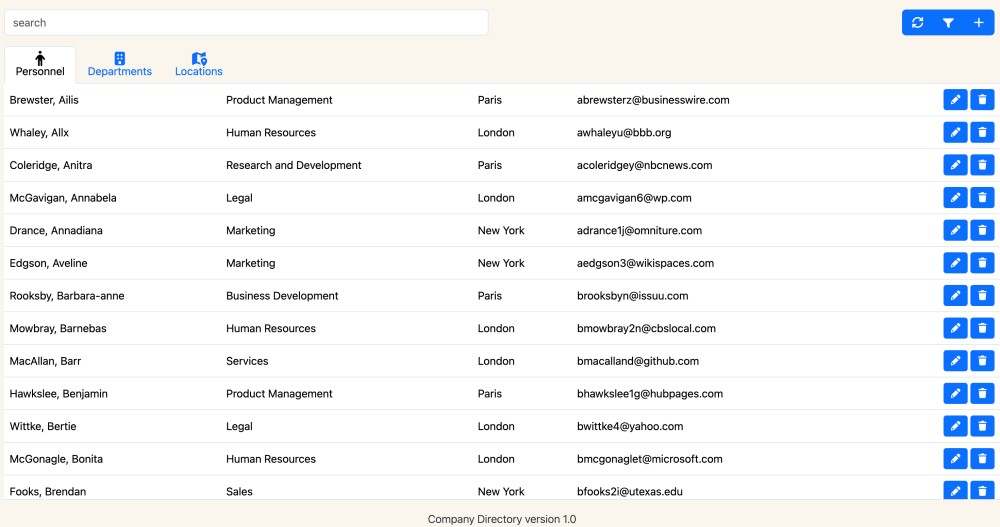This screenshot has height=527, width=1000.
Task: Delete Barnebas Mowbray's row via the trash icon
Action: (x=982, y=328)
